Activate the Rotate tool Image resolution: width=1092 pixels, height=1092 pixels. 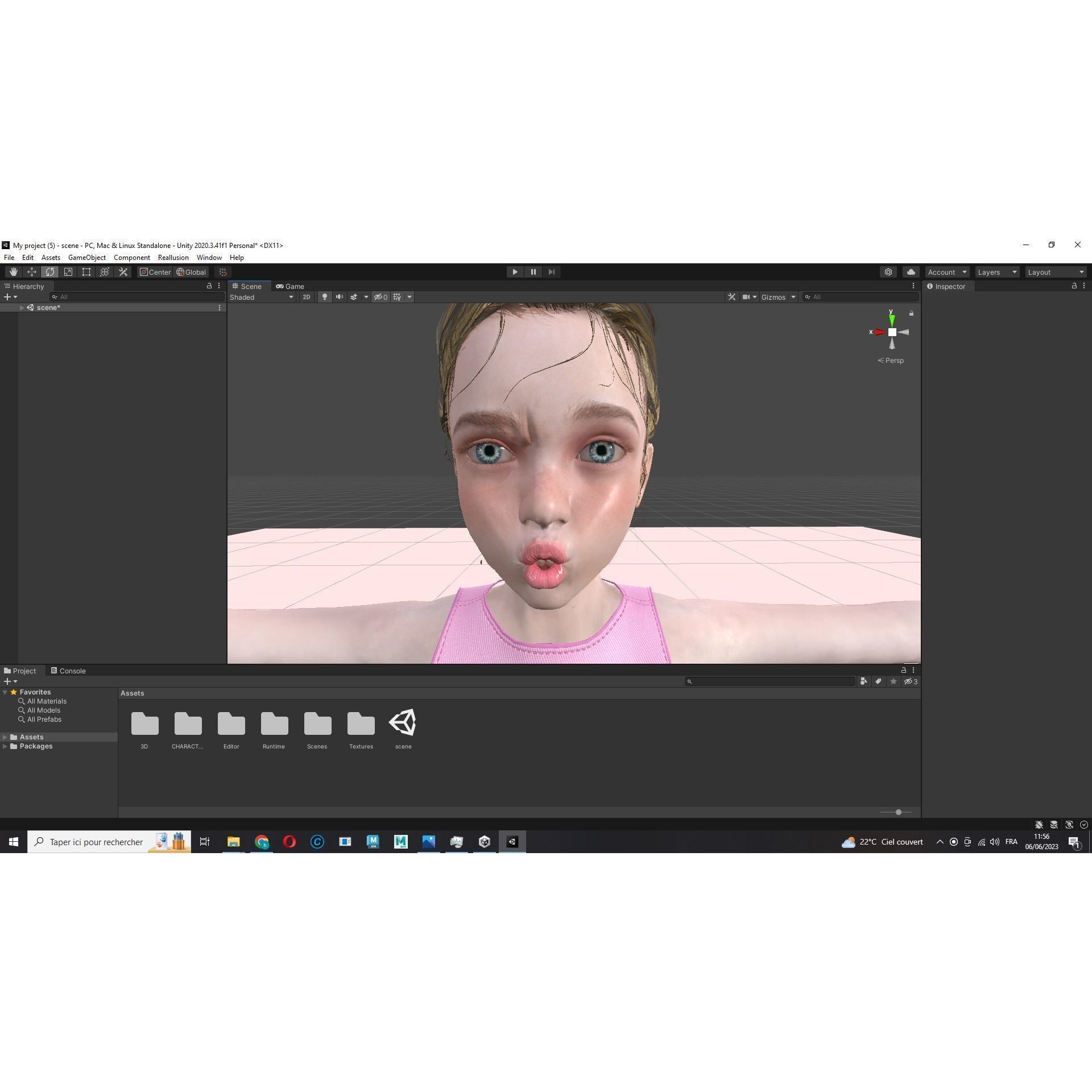50,272
